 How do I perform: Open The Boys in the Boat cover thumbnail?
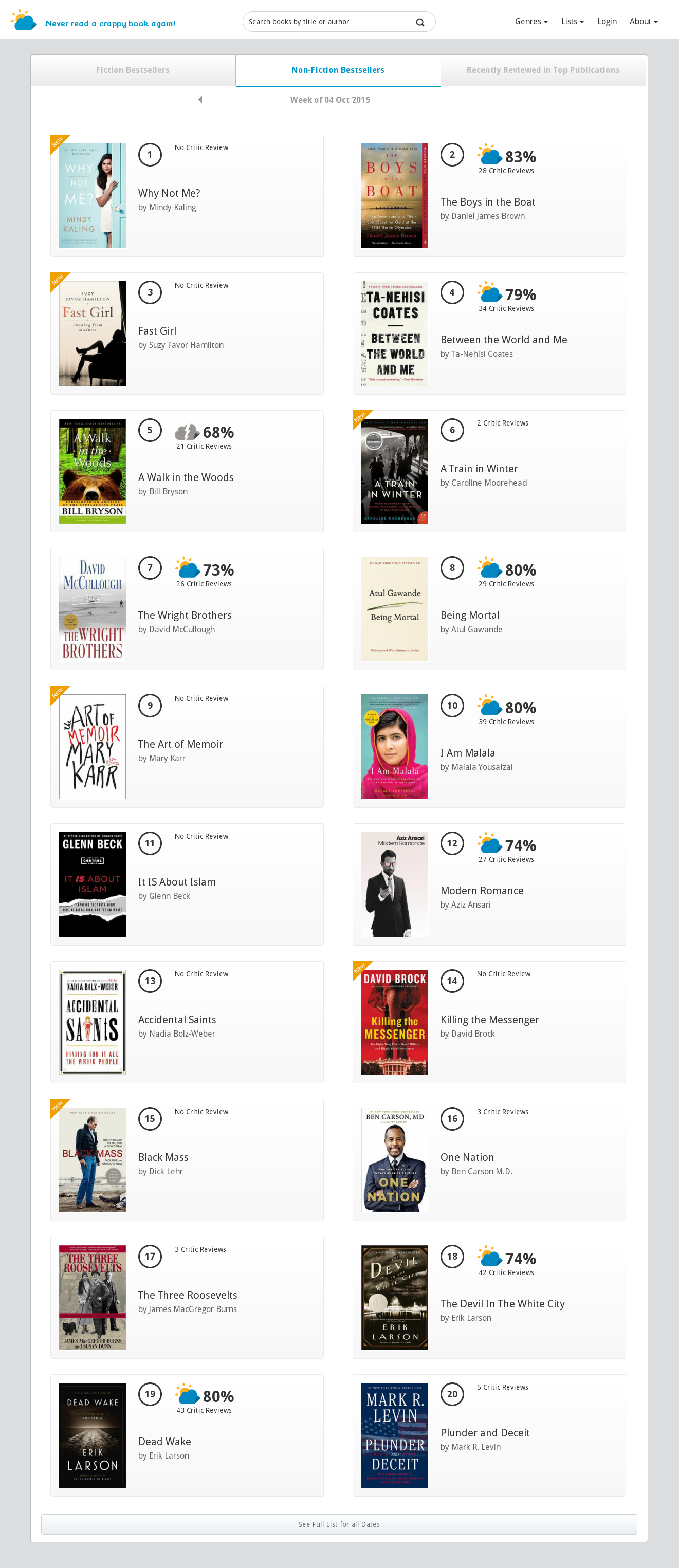tap(395, 196)
